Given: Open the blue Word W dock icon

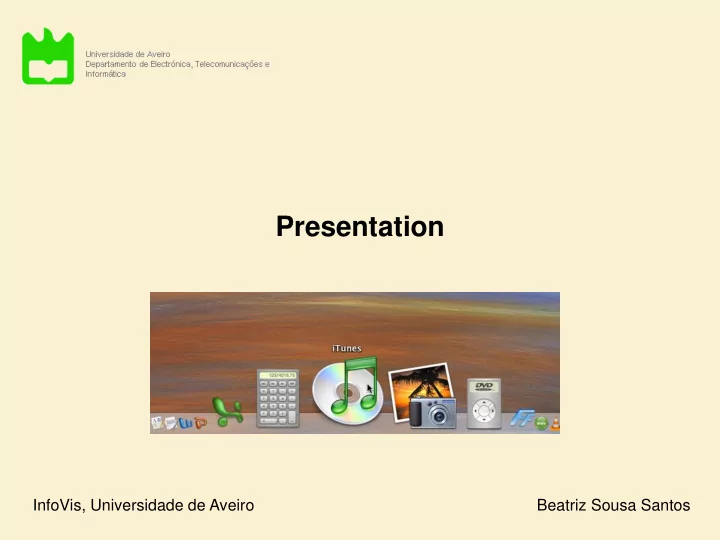Looking at the screenshot, I should pyautogui.click(x=186, y=422).
